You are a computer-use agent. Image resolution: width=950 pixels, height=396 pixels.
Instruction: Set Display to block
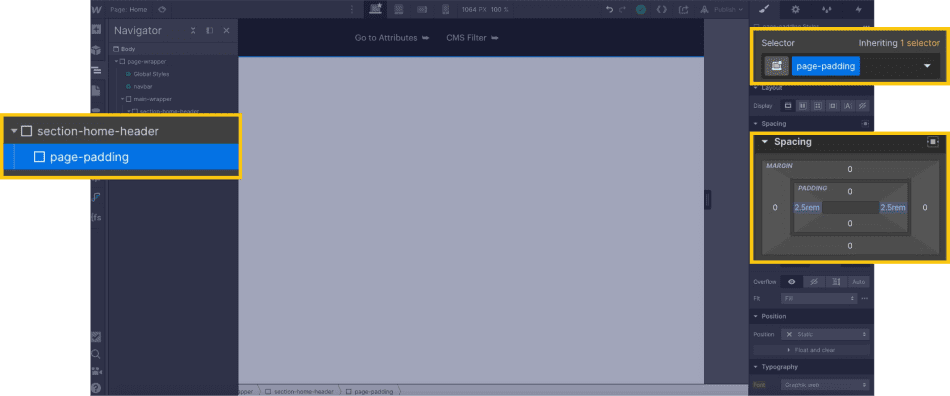(788, 105)
